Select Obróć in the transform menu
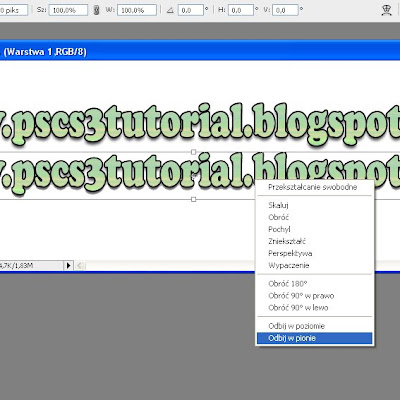400x400 pixels. tap(314, 217)
